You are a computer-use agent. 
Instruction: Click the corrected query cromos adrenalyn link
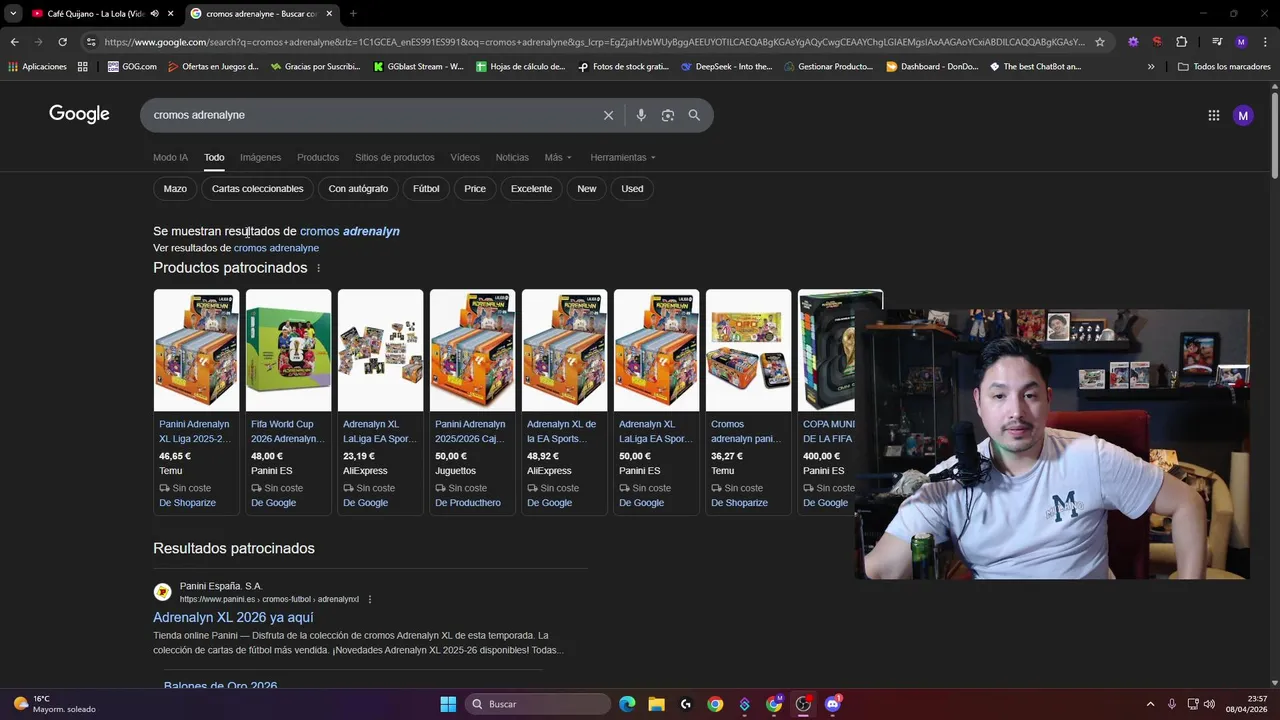350,231
